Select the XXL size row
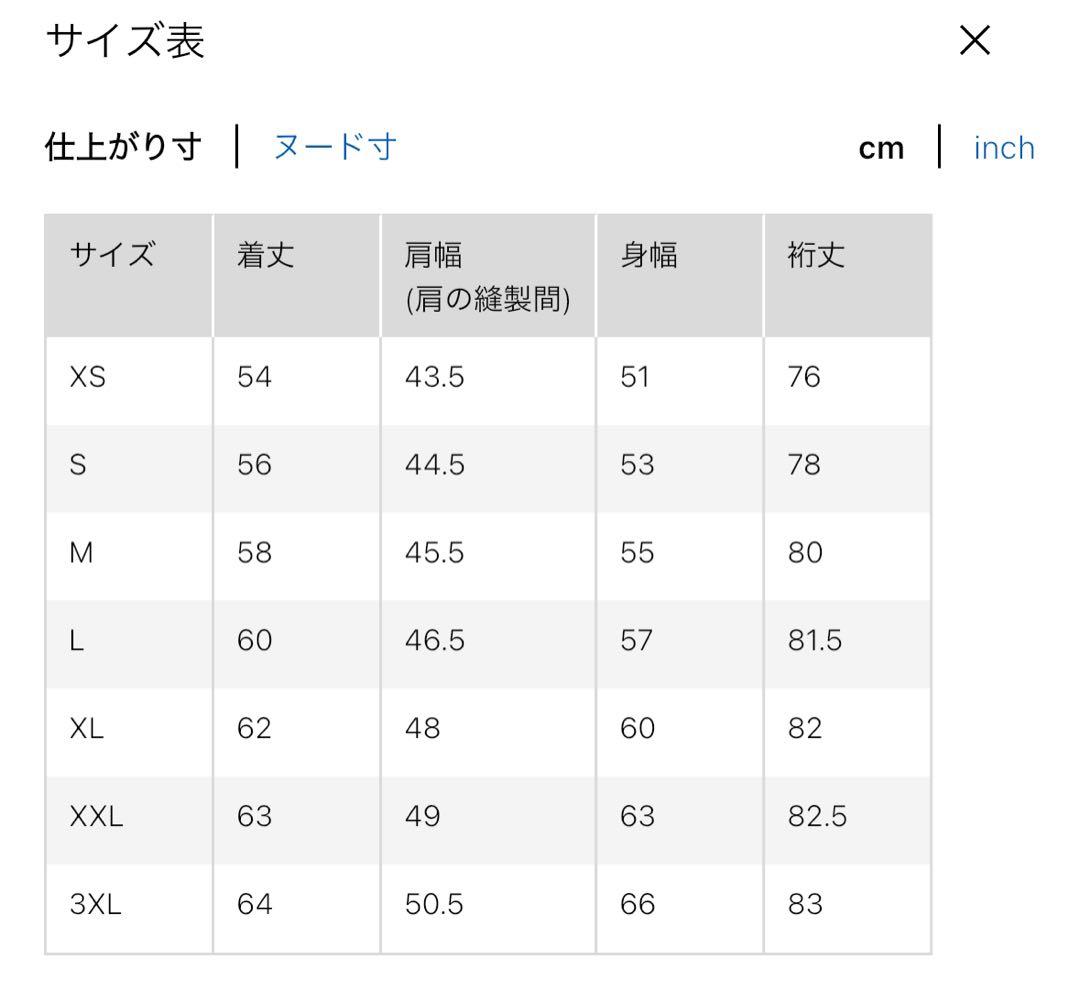 pyautogui.click(x=96, y=816)
